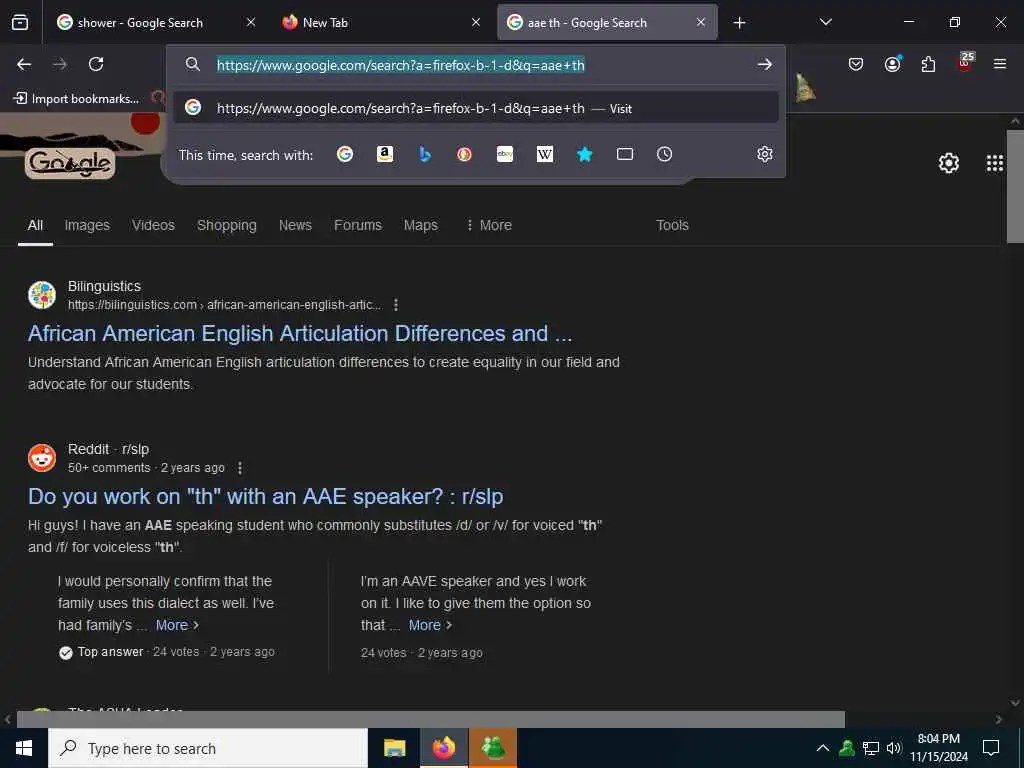Image resolution: width=1024 pixels, height=768 pixels.
Task: Open the green people app on taskbar
Action: tap(493, 748)
